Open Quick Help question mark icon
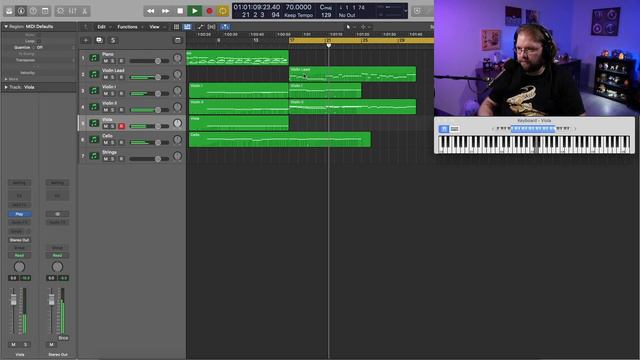640x360 pixels. pos(33,11)
